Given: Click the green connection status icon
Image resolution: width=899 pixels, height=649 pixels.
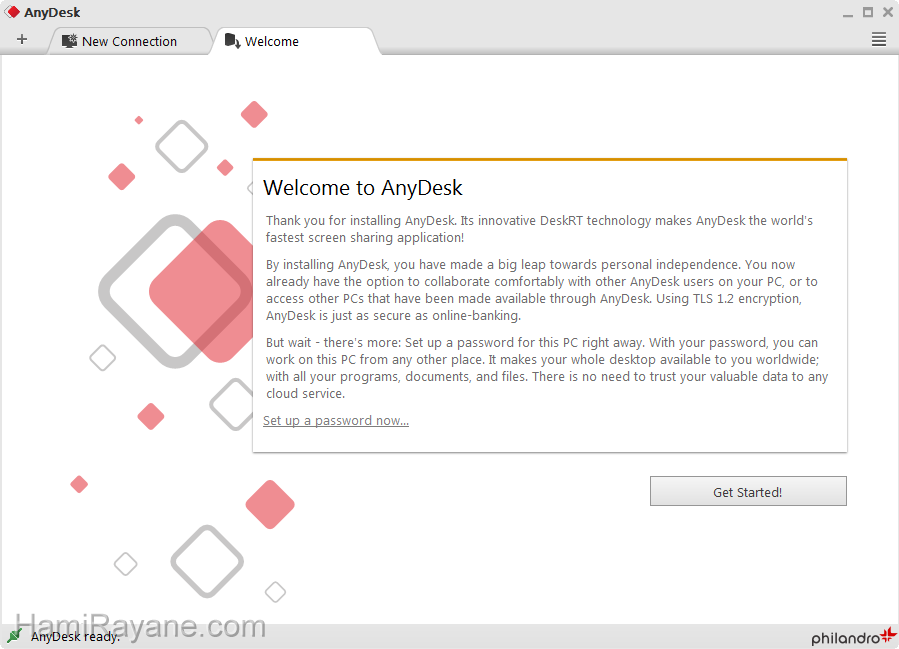Looking at the screenshot, I should click(14, 635).
